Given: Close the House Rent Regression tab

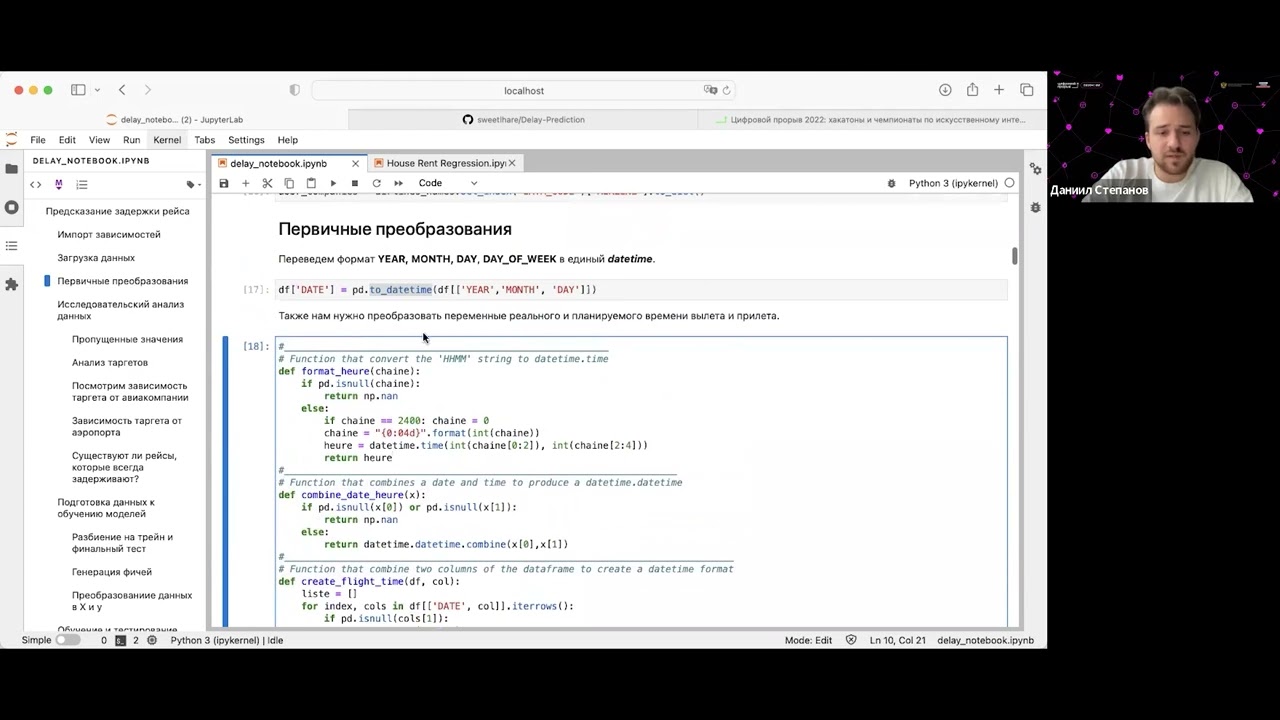Looking at the screenshot, I should 512,163.
